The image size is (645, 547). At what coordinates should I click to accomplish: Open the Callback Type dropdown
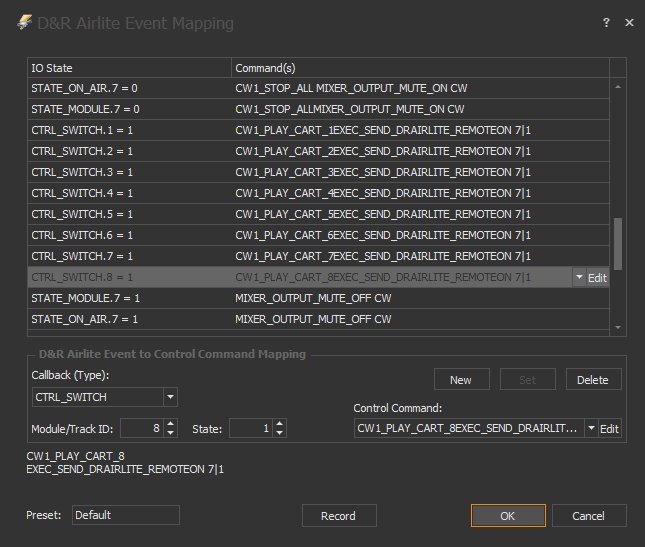point(170,397)
